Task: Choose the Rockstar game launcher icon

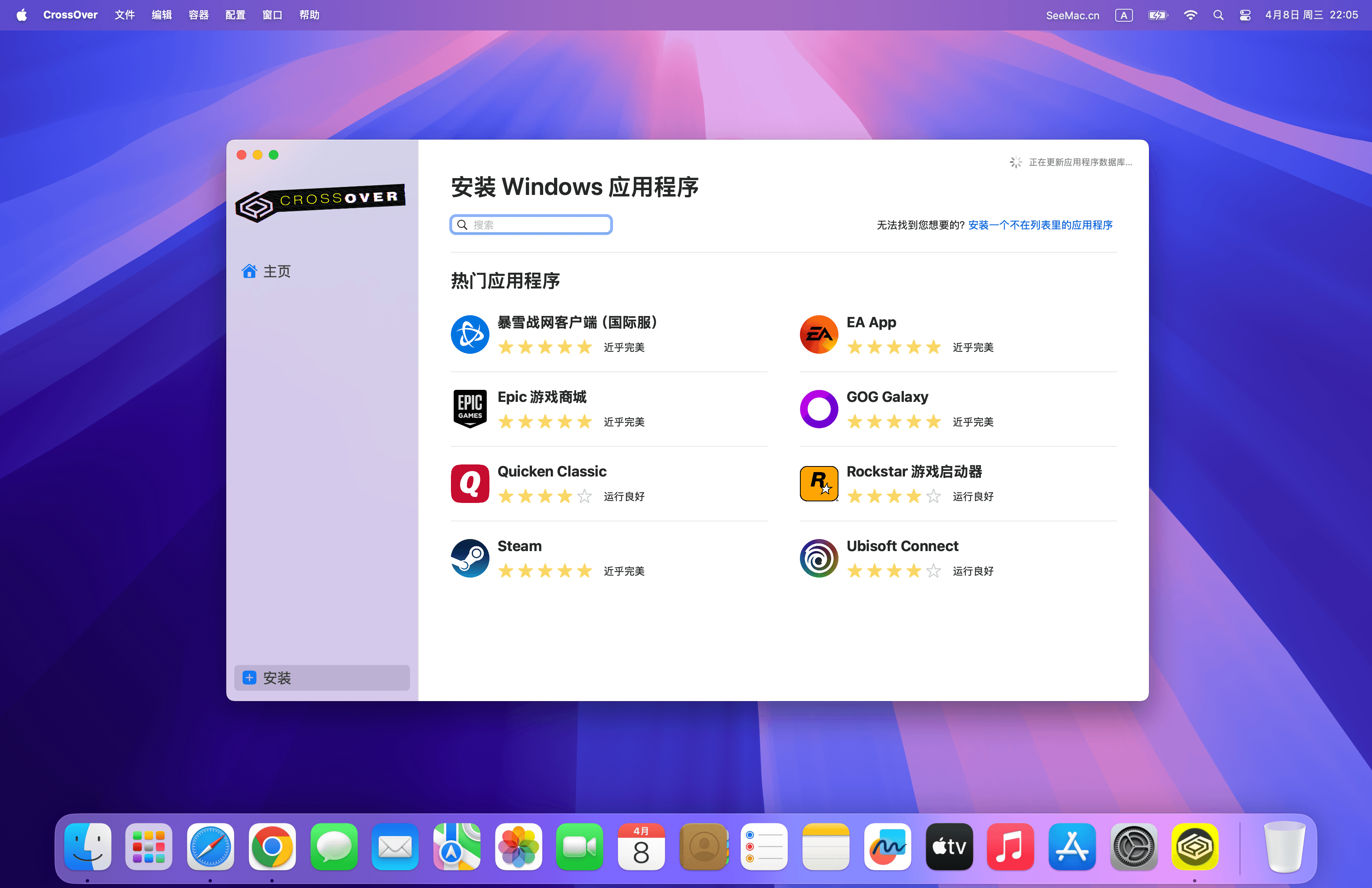Action: point(819,483)
